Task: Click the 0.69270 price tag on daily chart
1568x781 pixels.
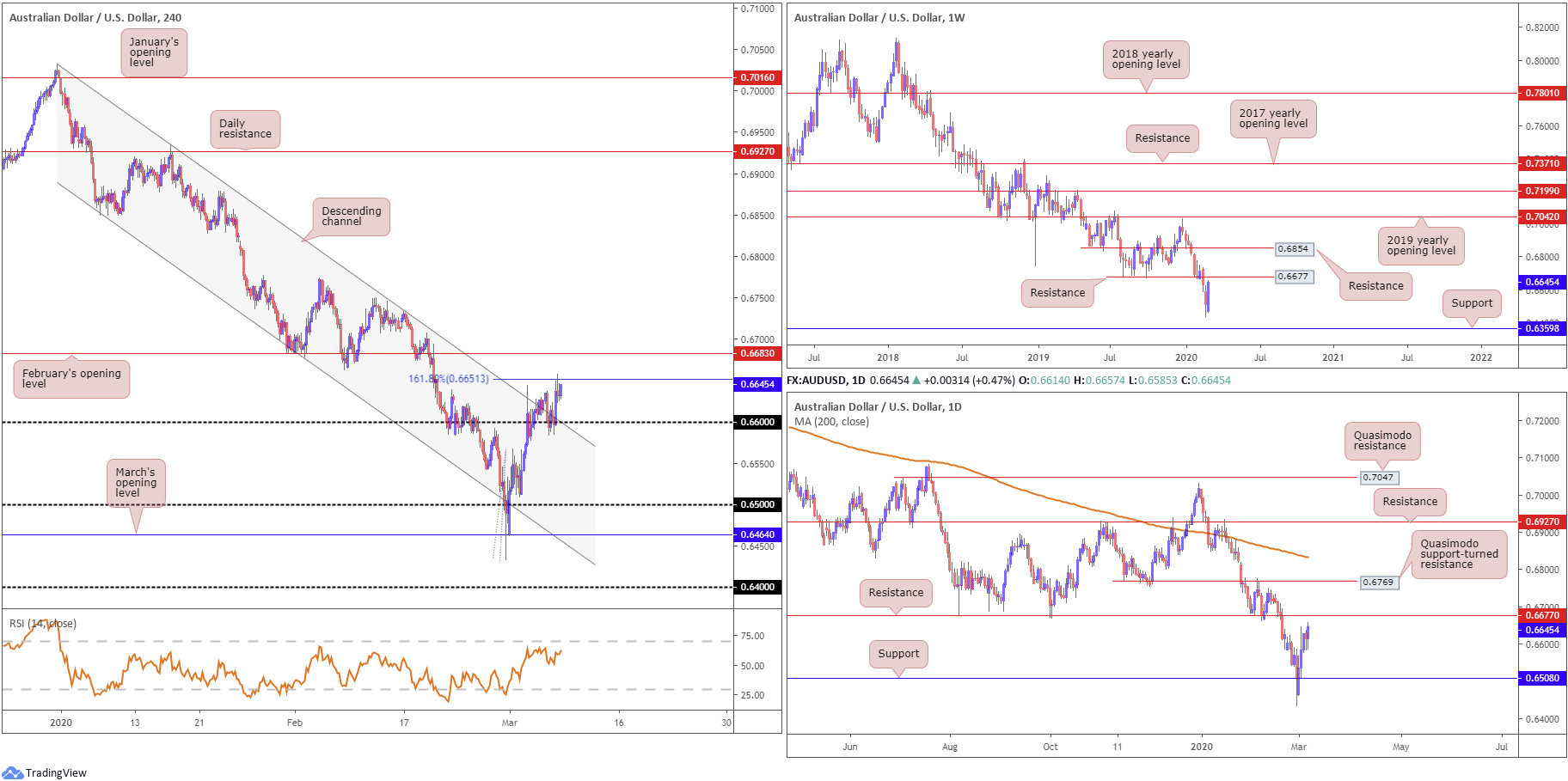Action: 1542,522
